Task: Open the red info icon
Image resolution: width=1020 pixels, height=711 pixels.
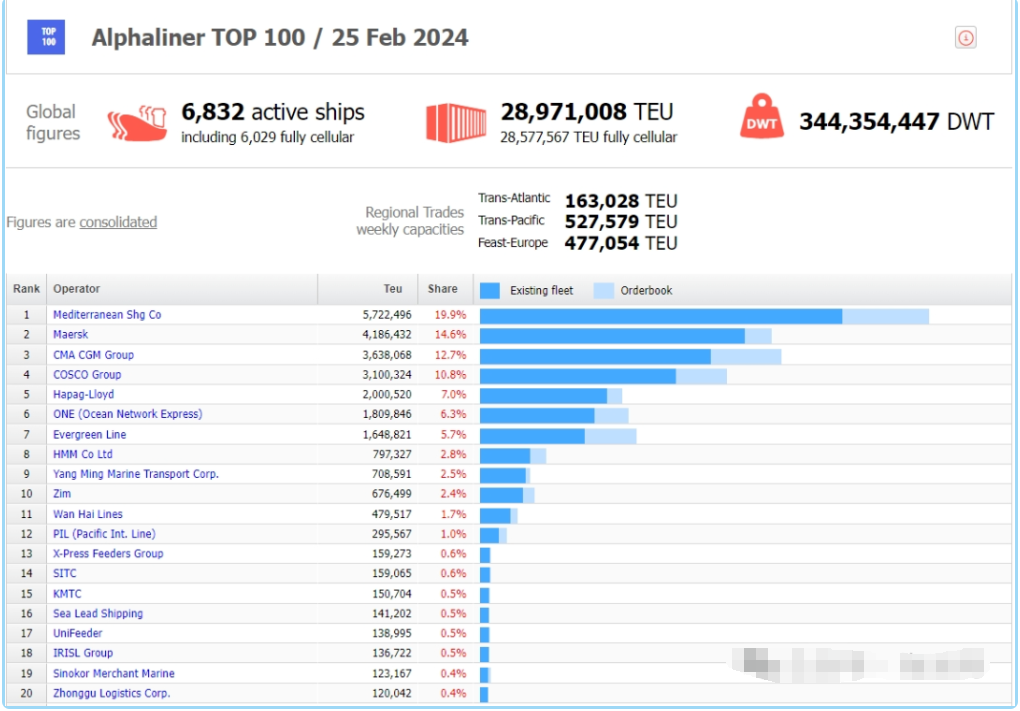Action: click(x=965, y=38)
